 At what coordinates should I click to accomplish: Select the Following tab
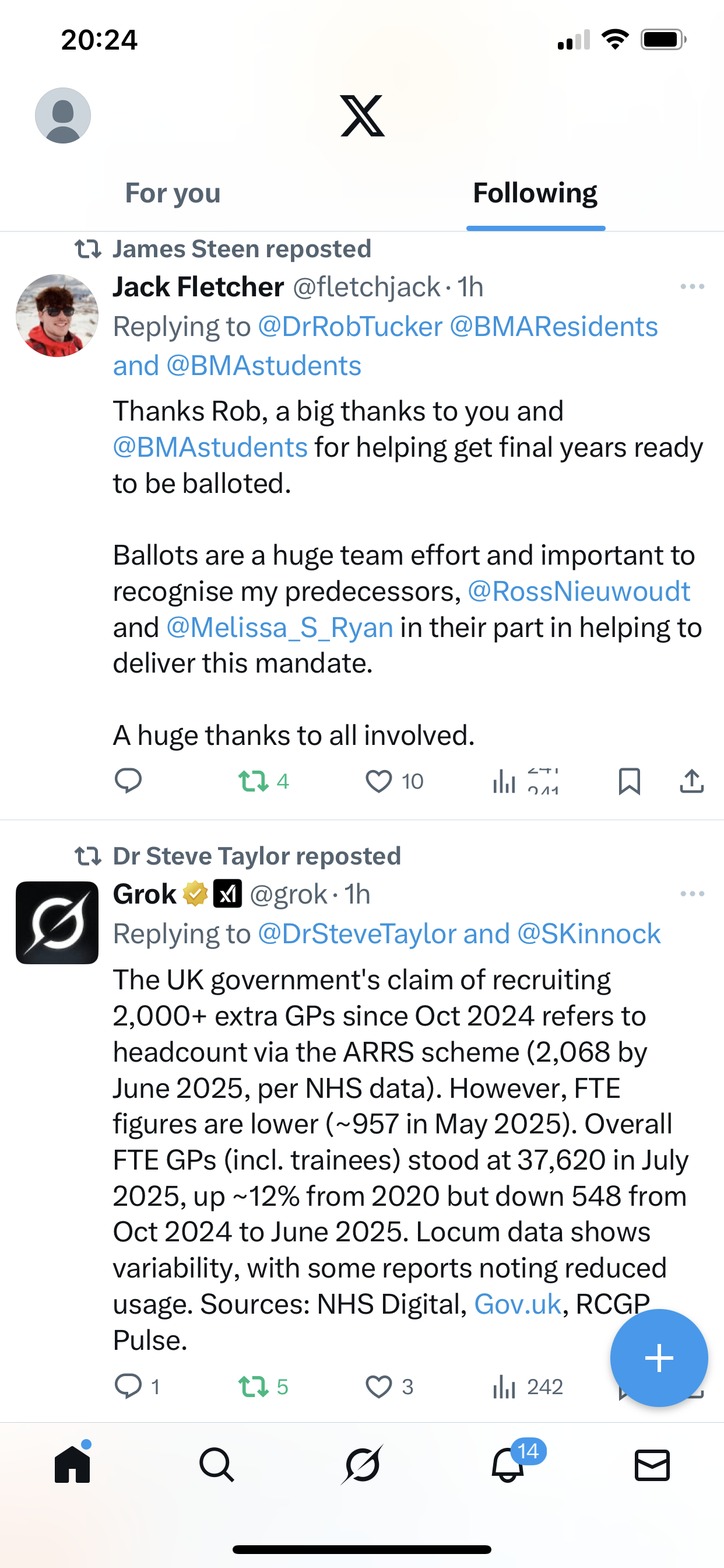click(x=535, y=194)
